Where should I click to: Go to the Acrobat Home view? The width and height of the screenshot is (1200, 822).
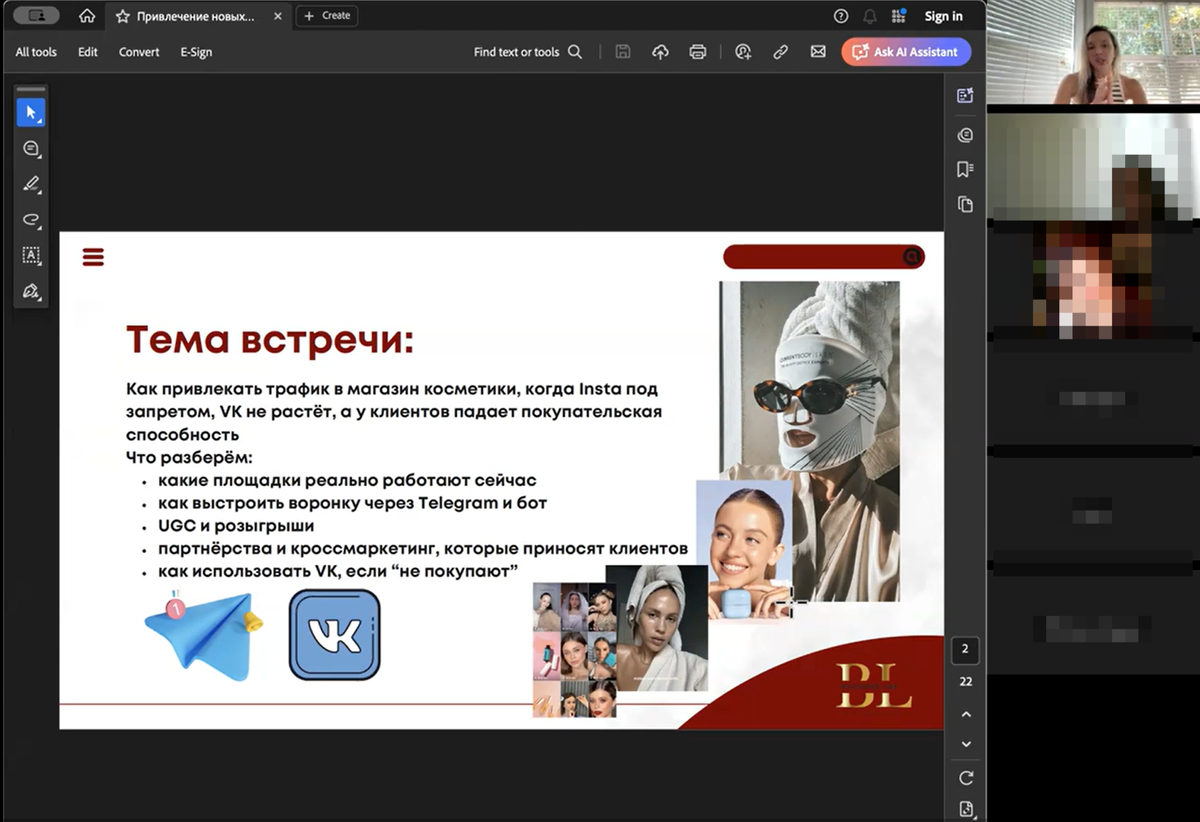click(87, 16)
